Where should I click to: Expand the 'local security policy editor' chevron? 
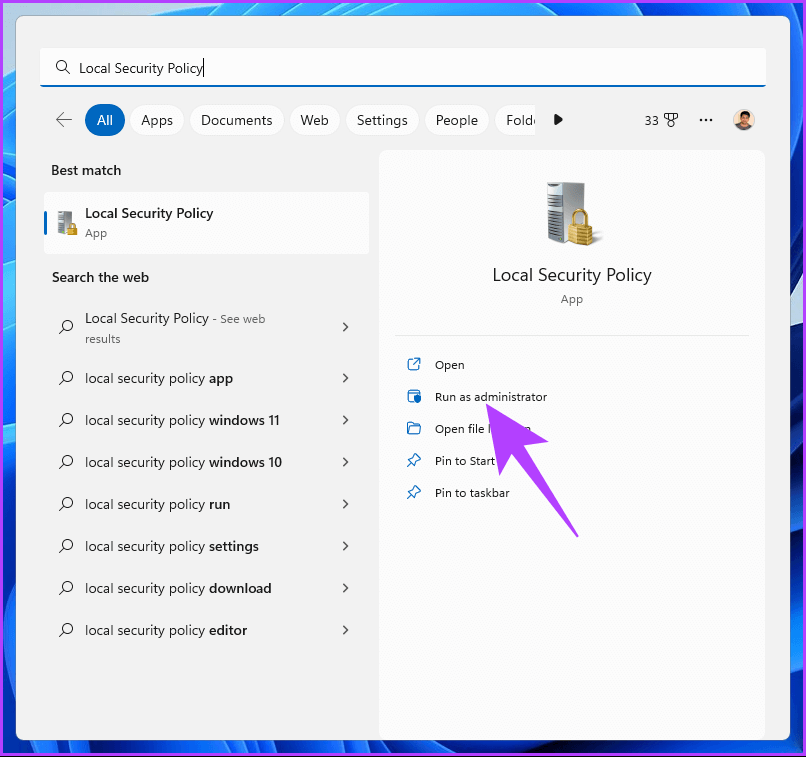[x=345, y=630]
